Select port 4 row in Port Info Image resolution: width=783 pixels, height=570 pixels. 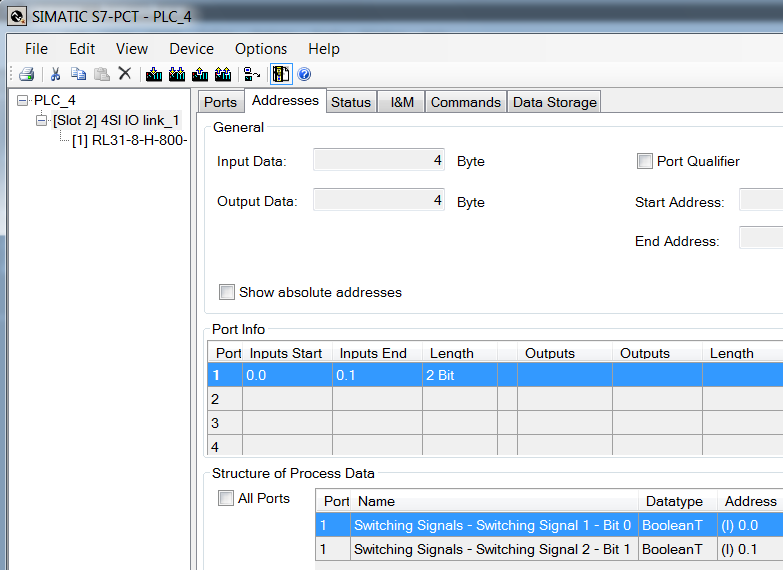tap(495, 446)
